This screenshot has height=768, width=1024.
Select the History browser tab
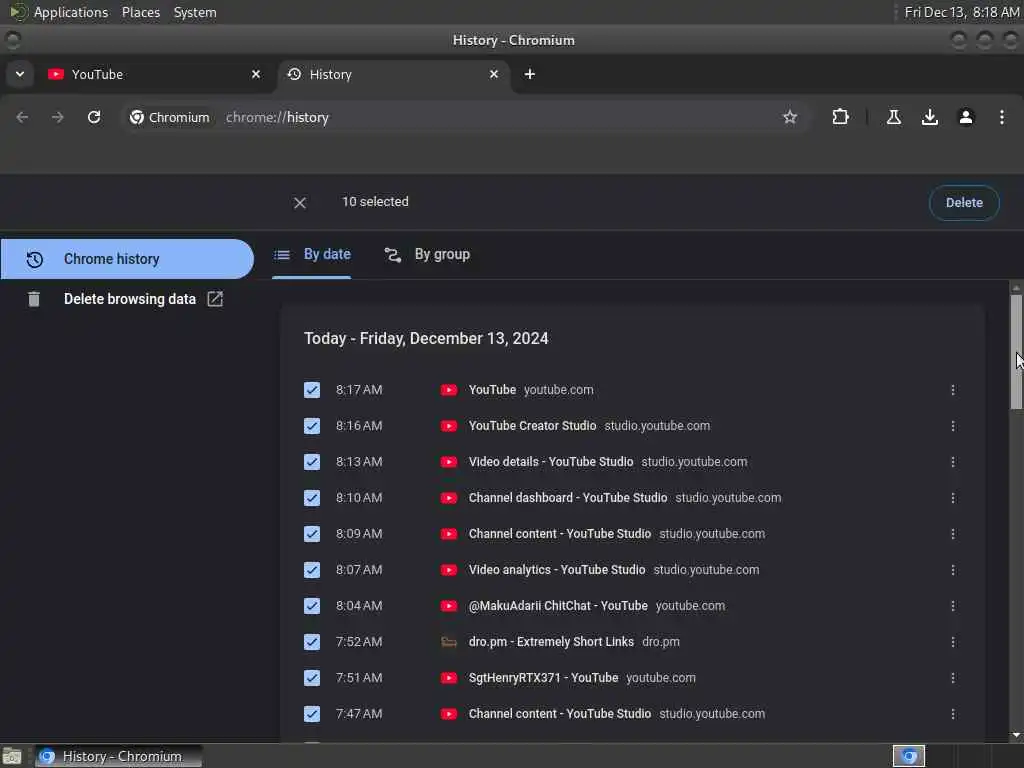click(x=394, y=74)
